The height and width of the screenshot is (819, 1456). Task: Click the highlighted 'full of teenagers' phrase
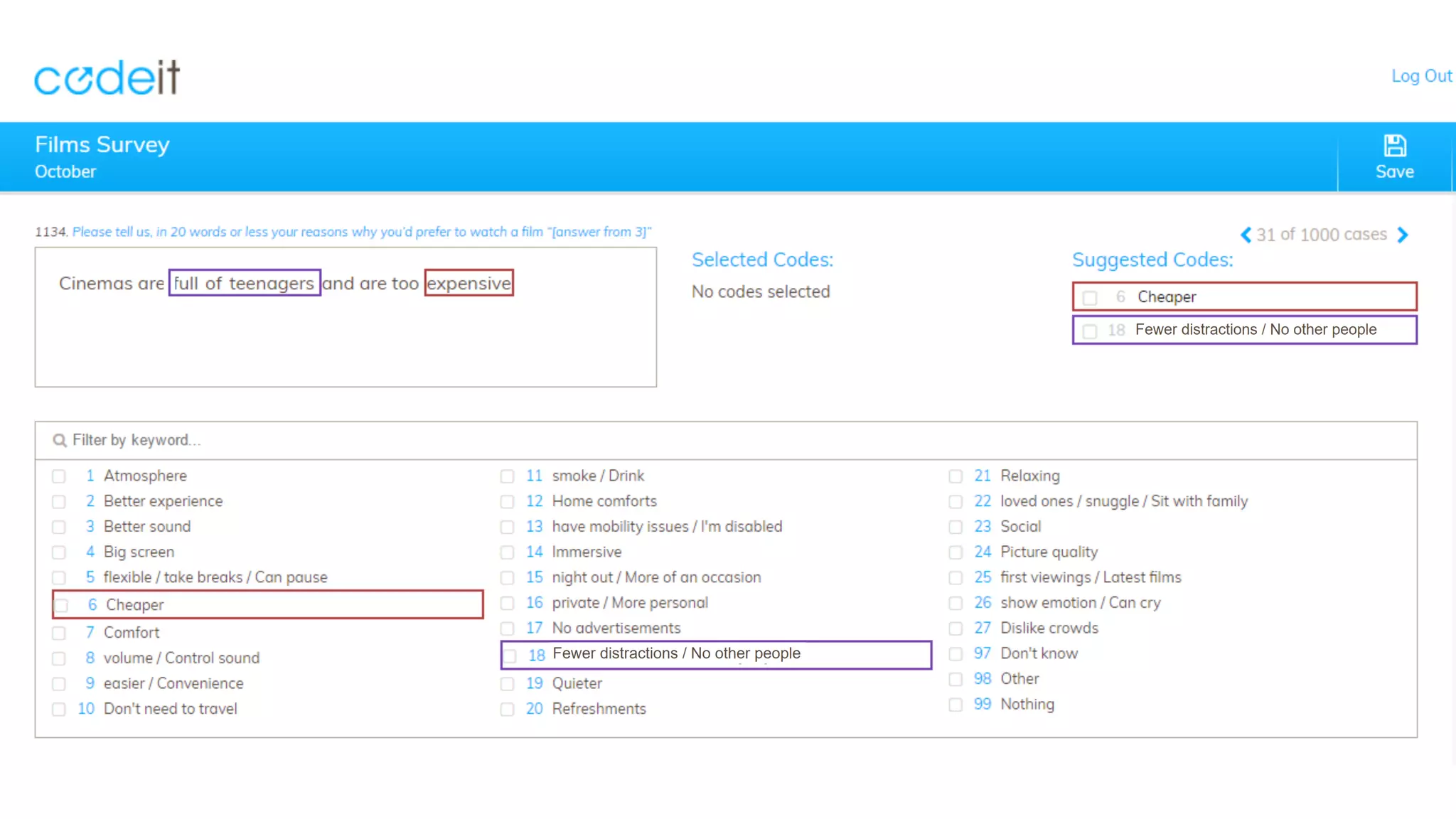pyautogui.click(x=244, y=283)
